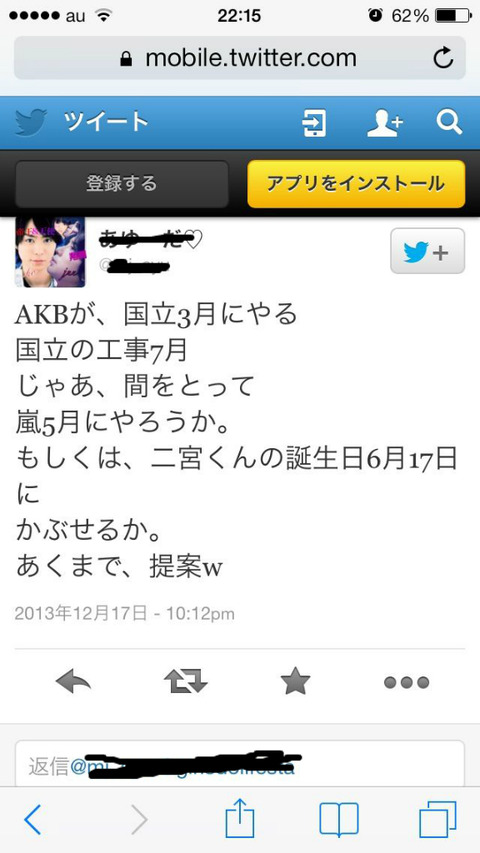Open the tweet author's profile picture
The height and width of the screenshot is (853, 480).
tap(50, 252)
